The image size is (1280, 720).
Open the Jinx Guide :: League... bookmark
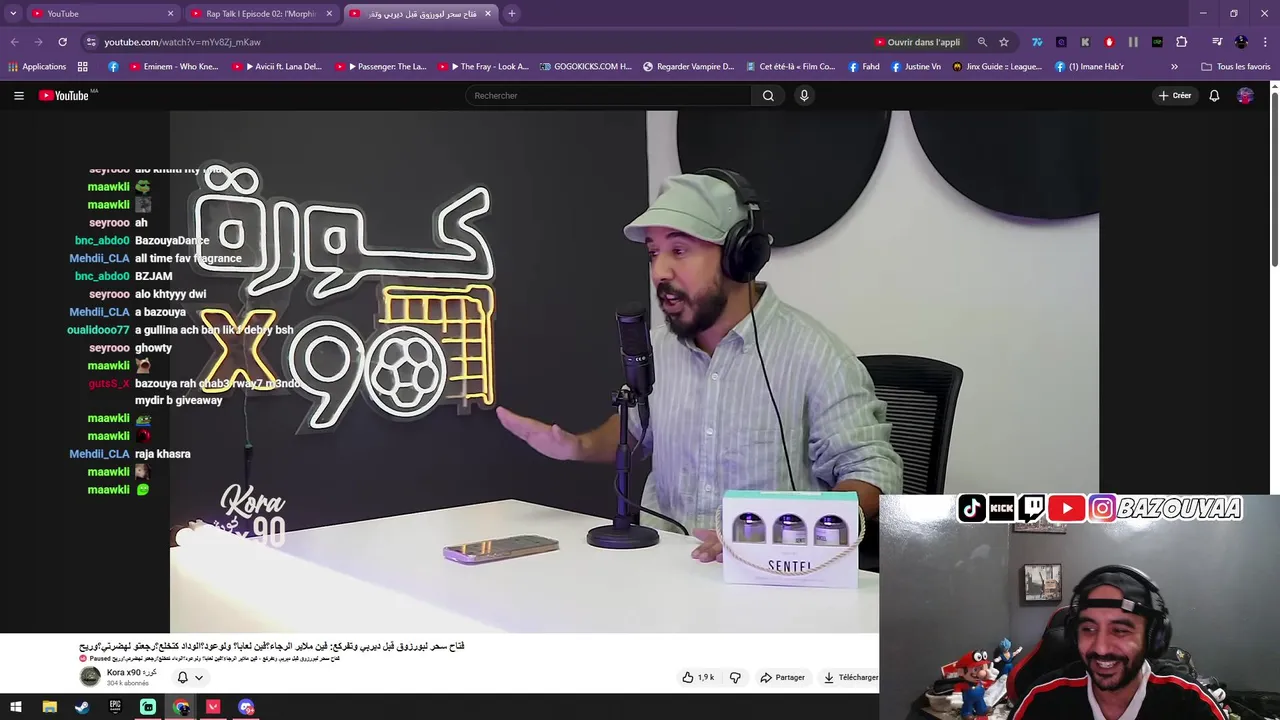point(998,67)
